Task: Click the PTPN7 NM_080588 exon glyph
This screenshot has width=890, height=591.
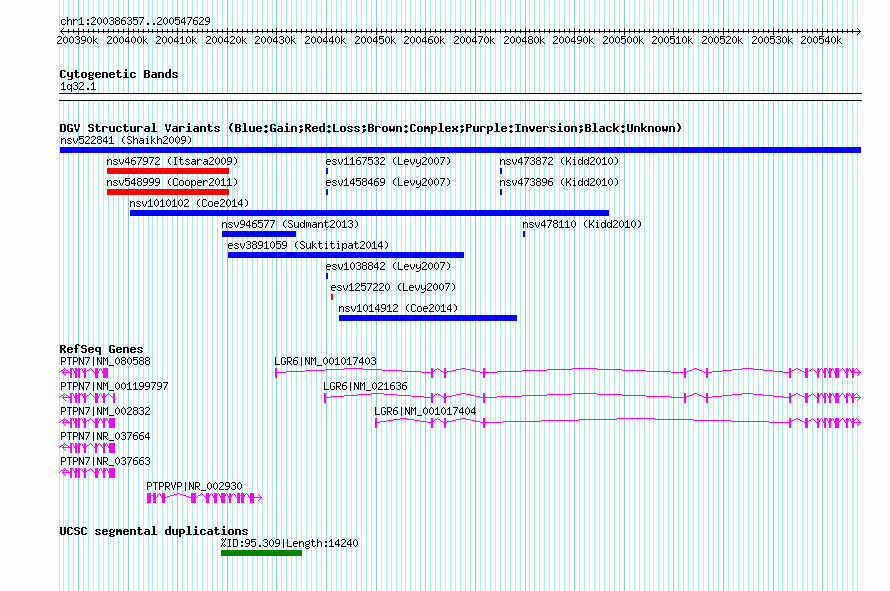Action: click(x=84, y=373)
